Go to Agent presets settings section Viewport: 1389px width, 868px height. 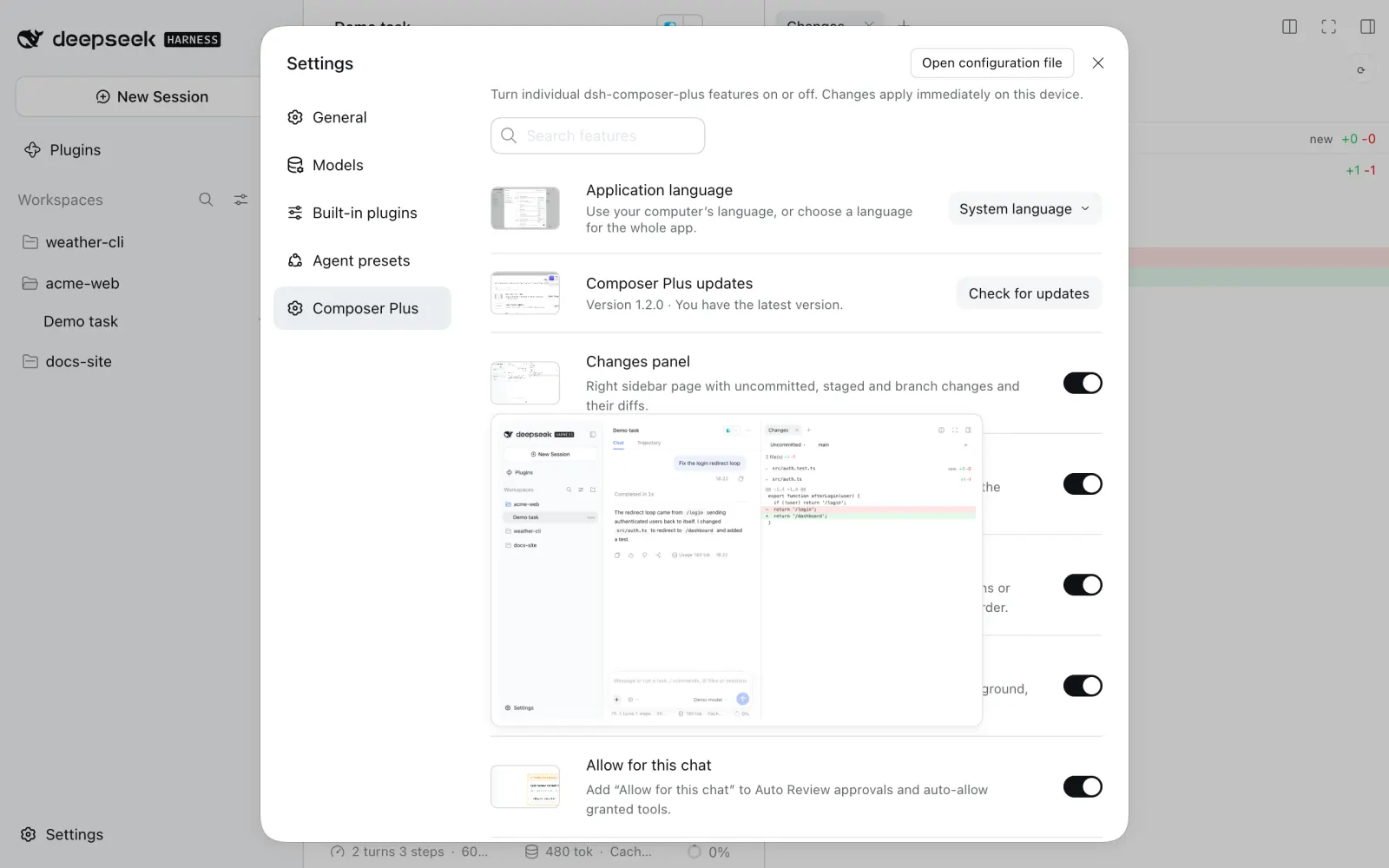click(x=362, y=260)
